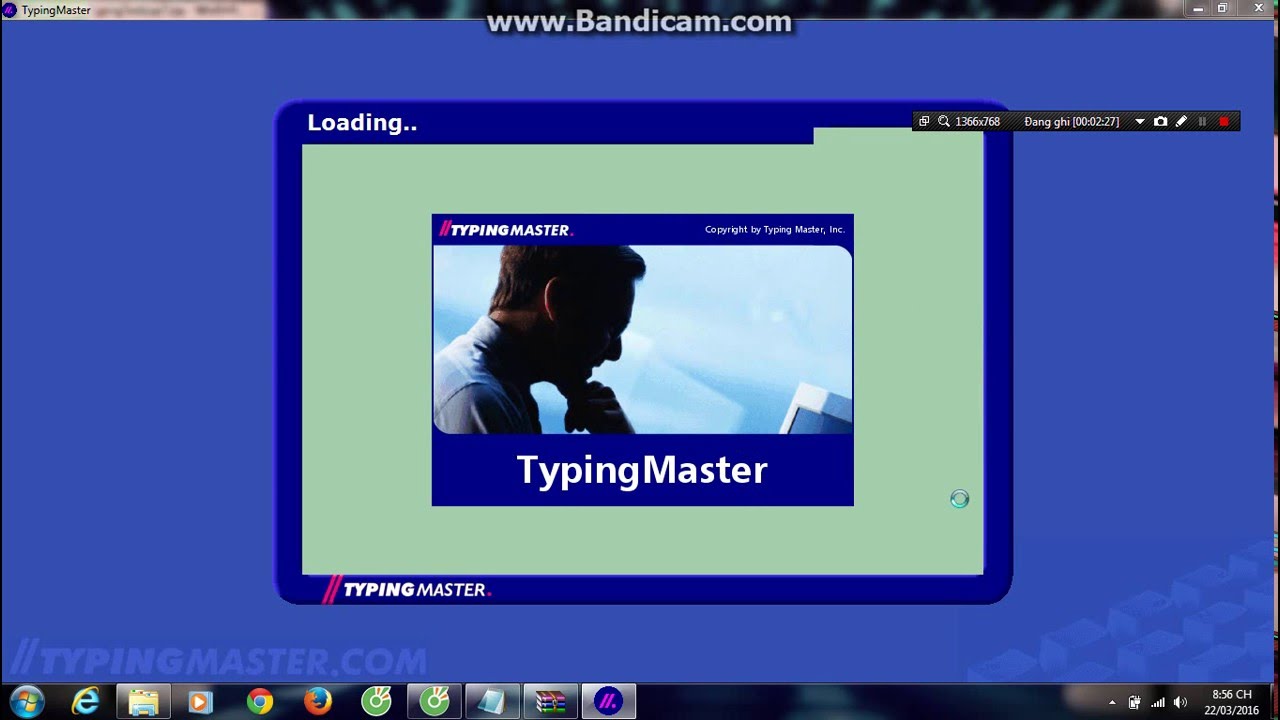This screenshot has height=720, width=1280.
Task: Click power/battery icon in system tray
Action: [x=1134, y=702]
